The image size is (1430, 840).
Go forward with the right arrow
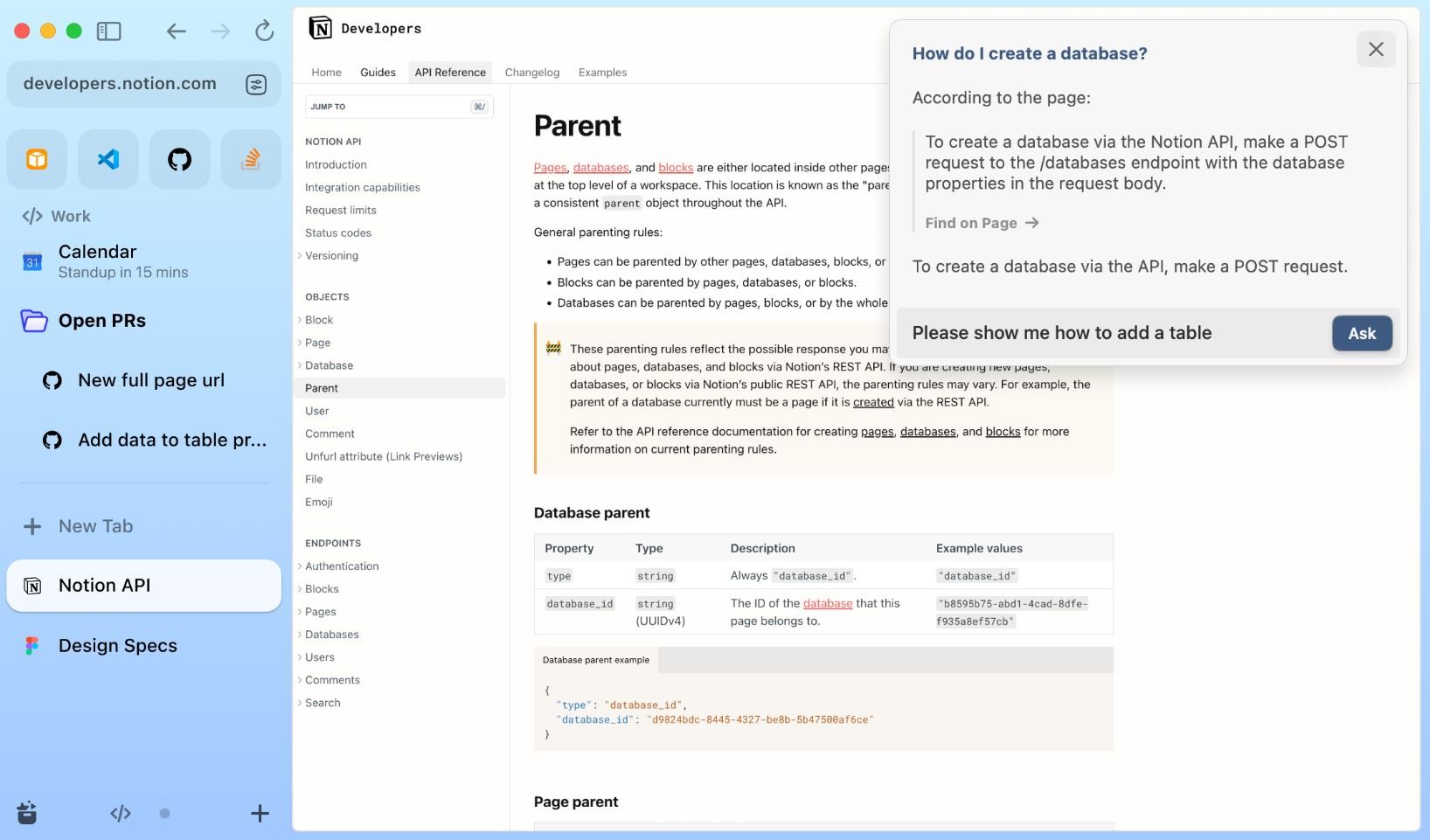point(220,31)
